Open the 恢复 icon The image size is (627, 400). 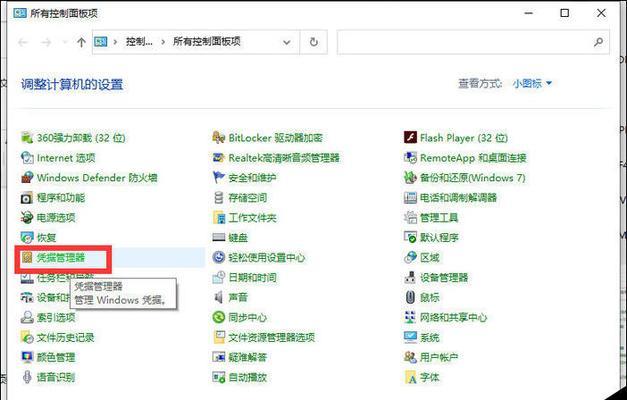click(x=27, y=238)
